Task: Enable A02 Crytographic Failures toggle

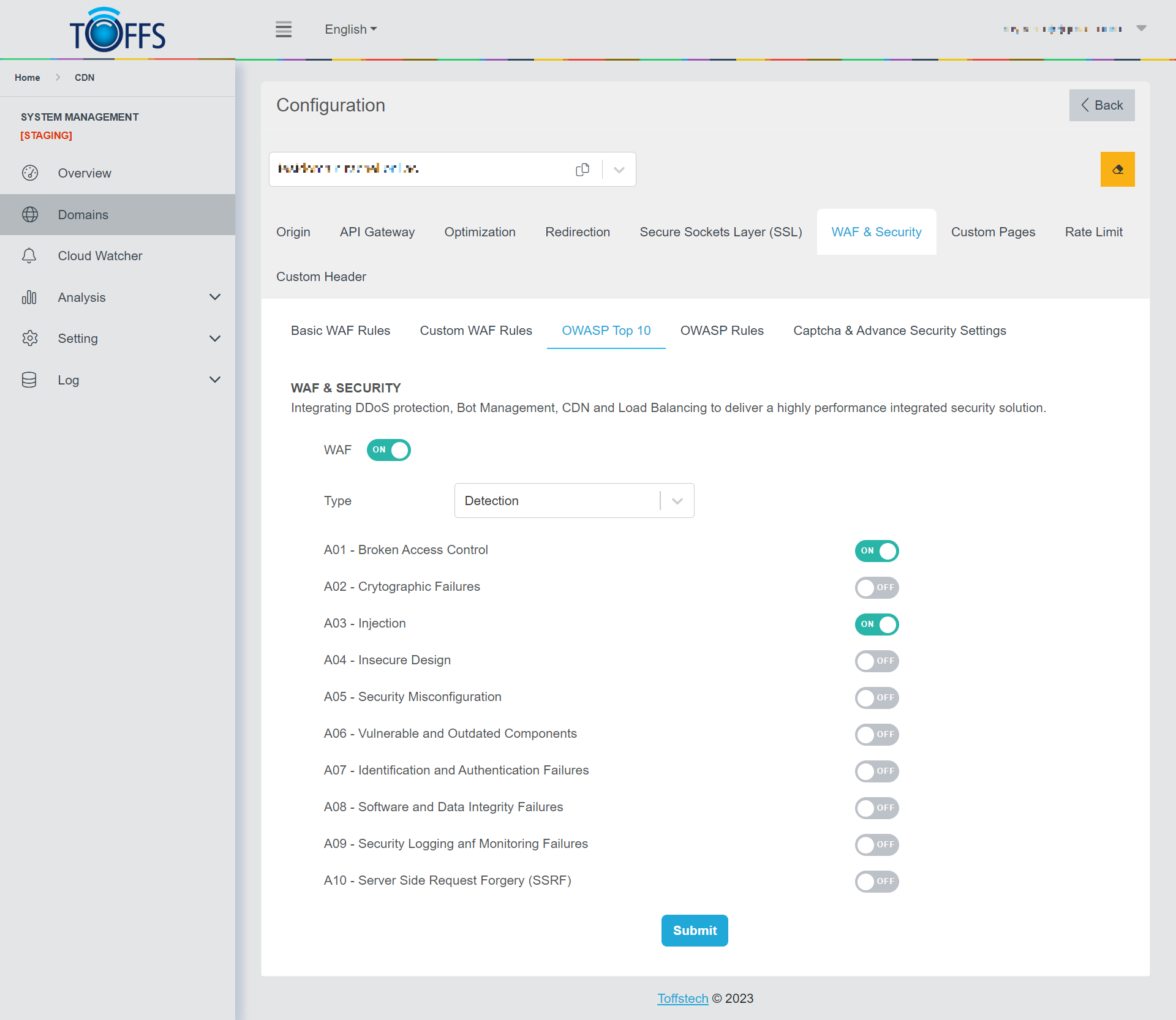Action: coord(876,588)
